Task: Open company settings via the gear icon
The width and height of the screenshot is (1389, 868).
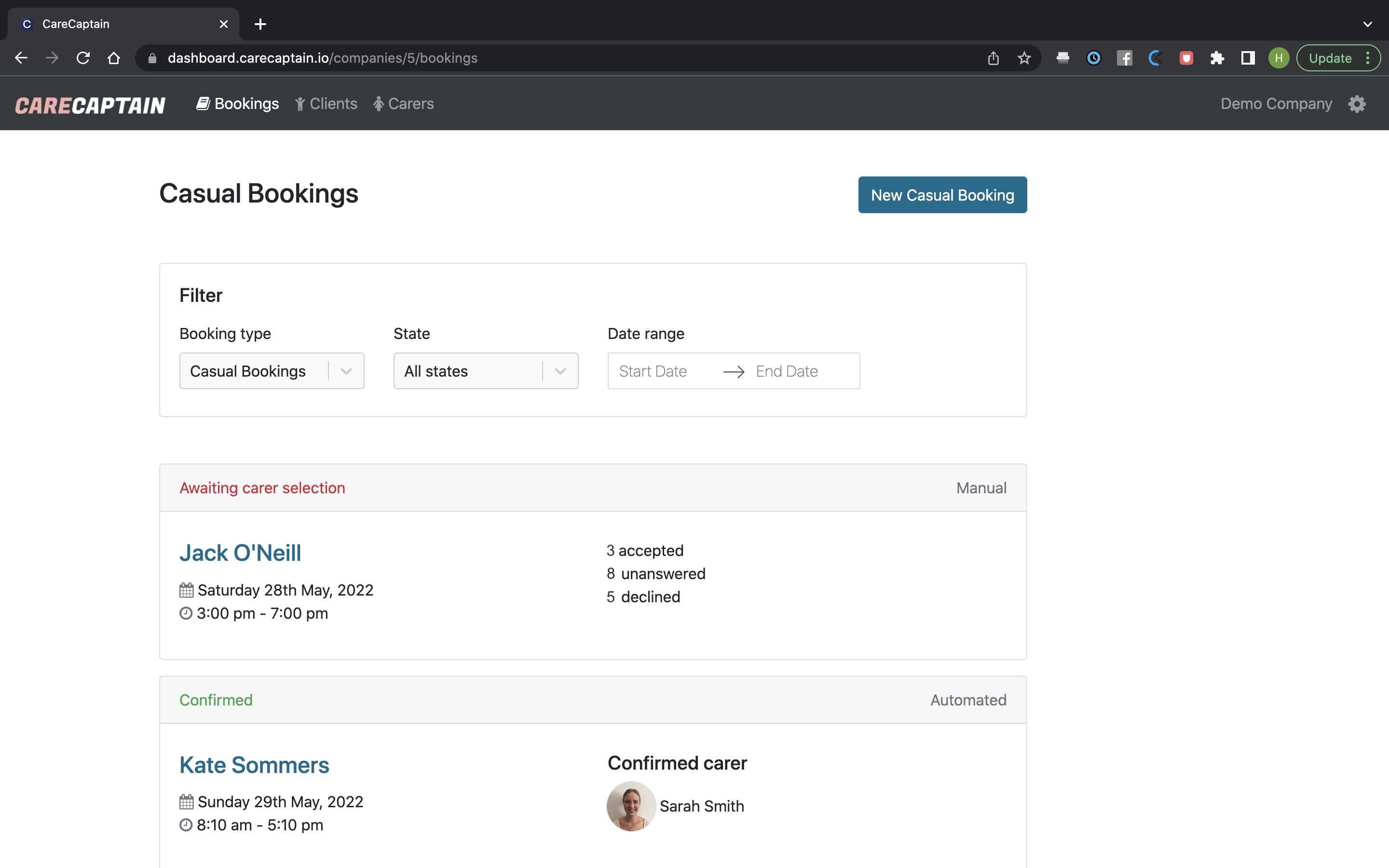Action: coord(1357,103)
